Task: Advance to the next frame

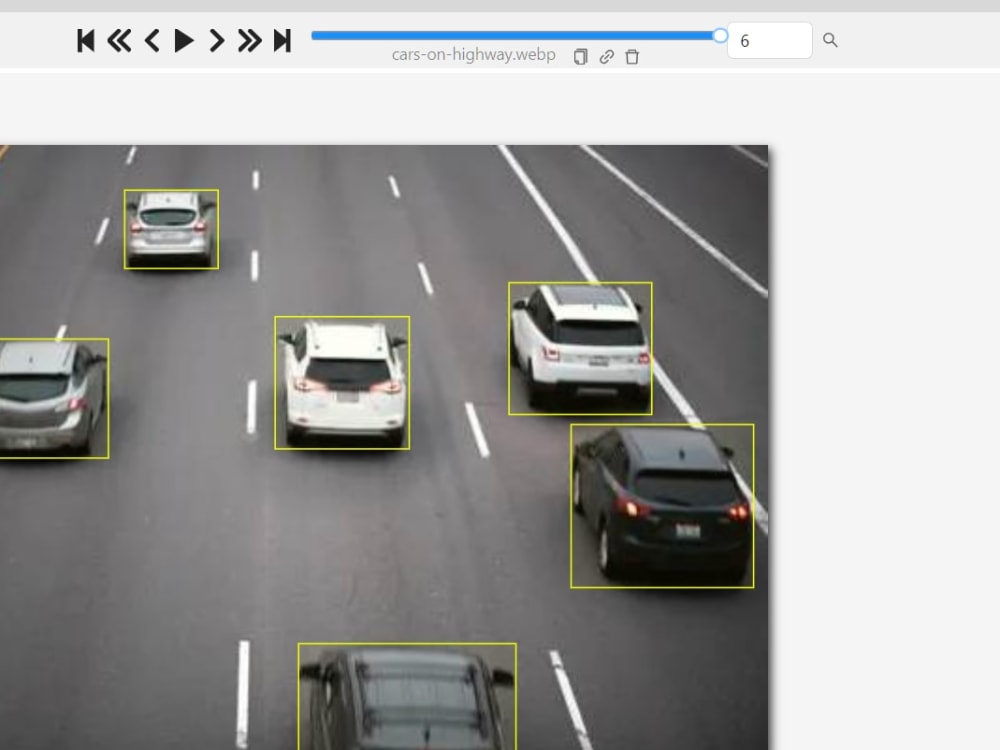Action: click(x=217, y=41)
